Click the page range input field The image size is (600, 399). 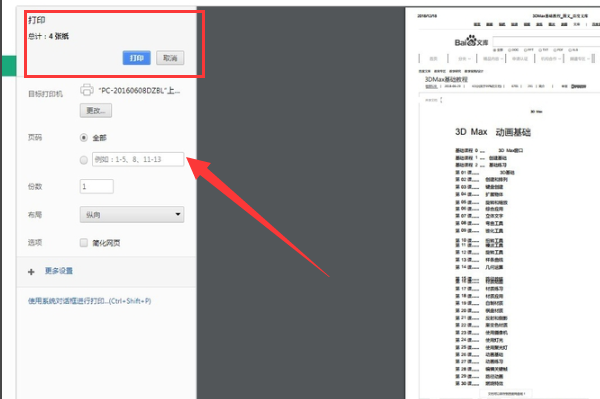[x=138, y=159]
